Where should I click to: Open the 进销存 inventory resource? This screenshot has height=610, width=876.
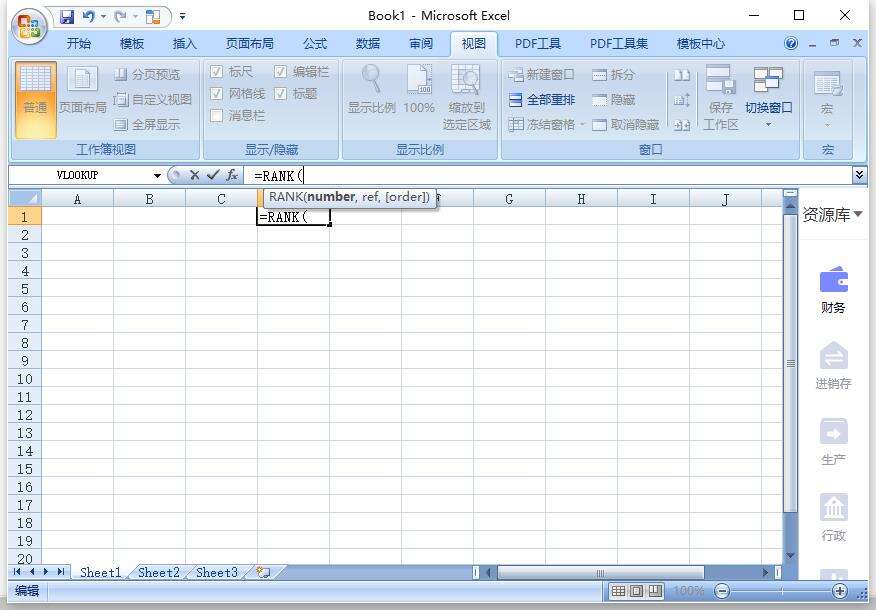(833, 366)
